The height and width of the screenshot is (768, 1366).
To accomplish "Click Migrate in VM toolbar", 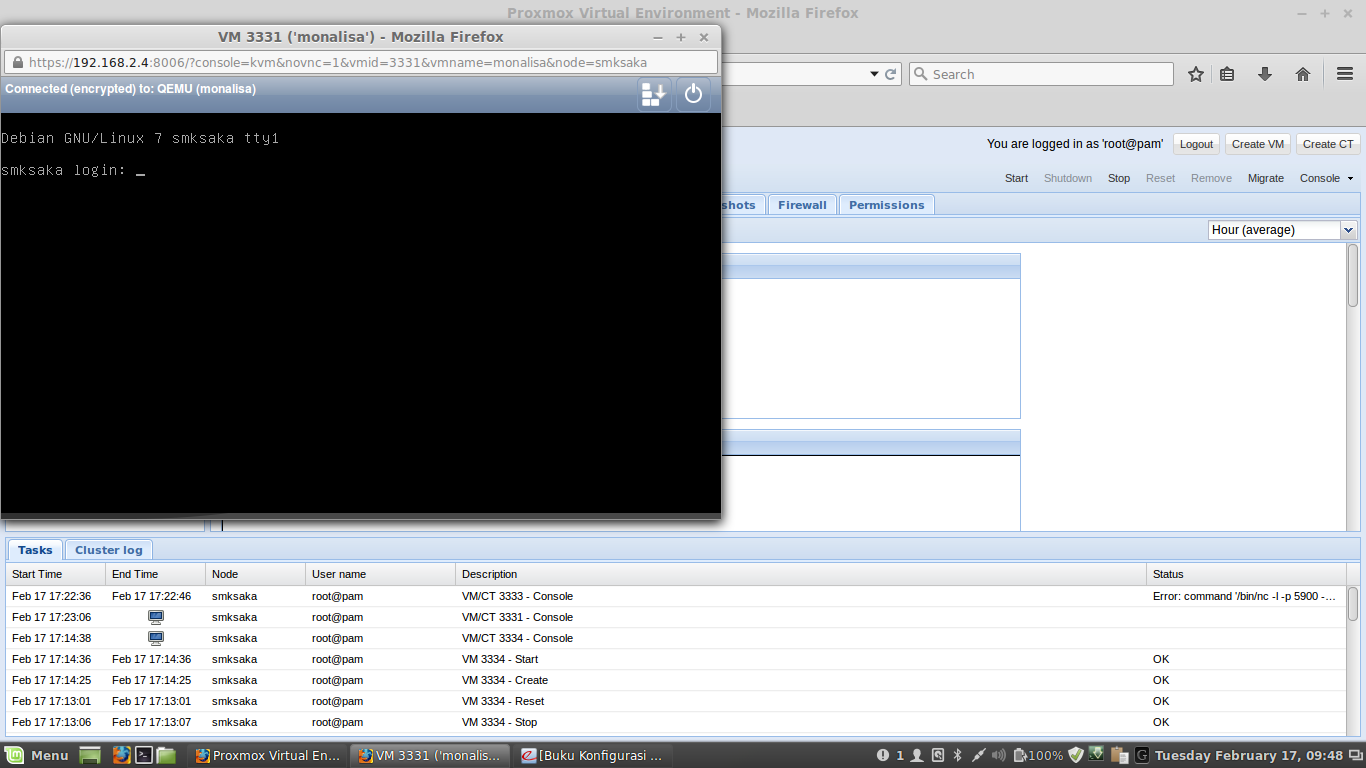I will pyautogui.click(x=1266, y=178).
